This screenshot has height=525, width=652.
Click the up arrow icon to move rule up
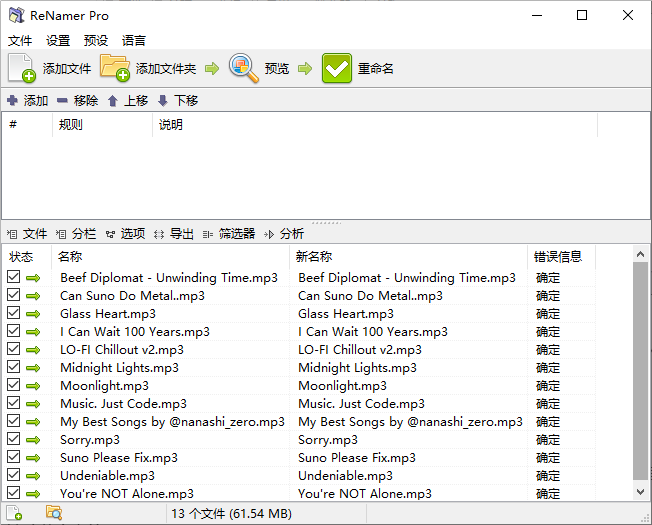[113, 101]
